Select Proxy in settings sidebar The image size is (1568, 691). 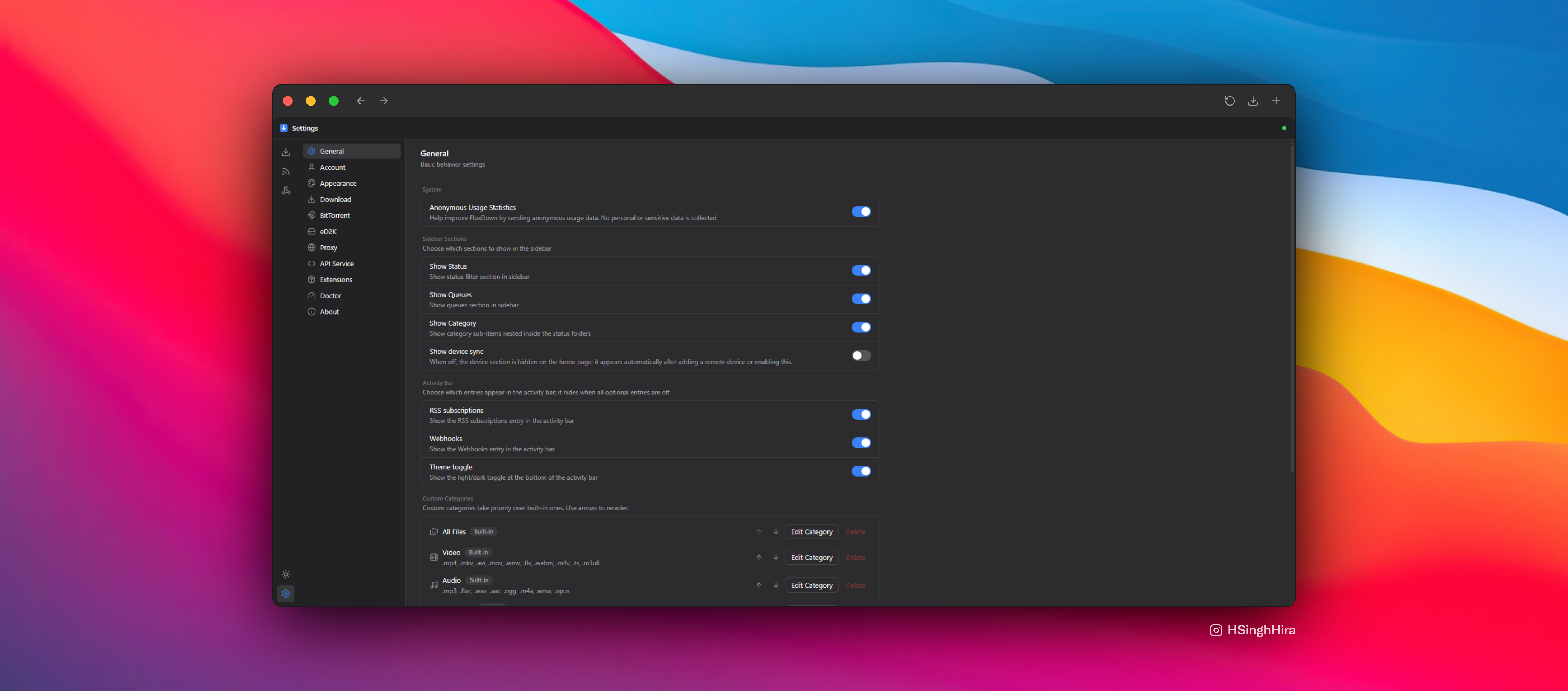(x=351, y=247)
